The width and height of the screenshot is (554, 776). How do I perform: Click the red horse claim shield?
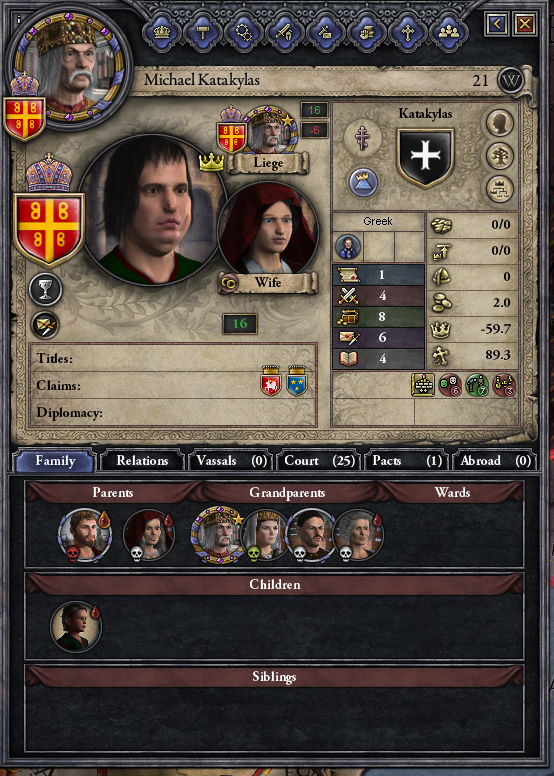coord(271,381)
